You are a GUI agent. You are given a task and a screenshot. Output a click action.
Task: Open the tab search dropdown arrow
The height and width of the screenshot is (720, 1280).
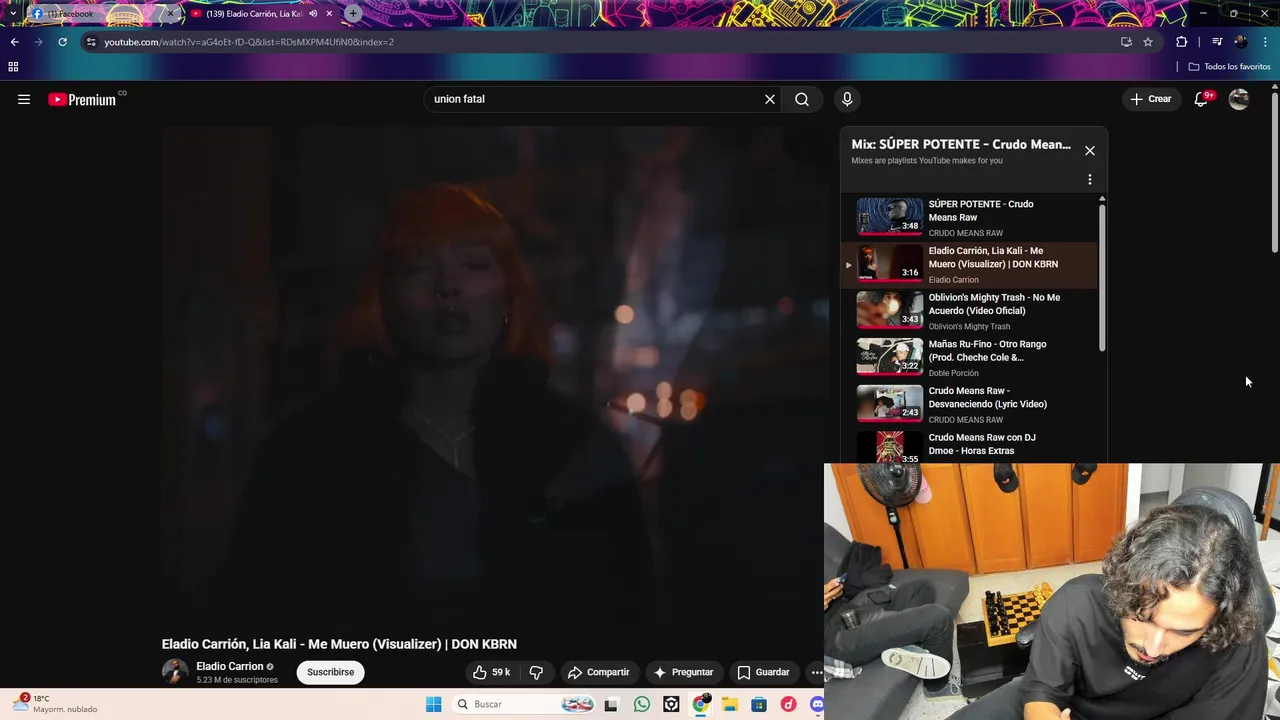(x=12, y=14)
